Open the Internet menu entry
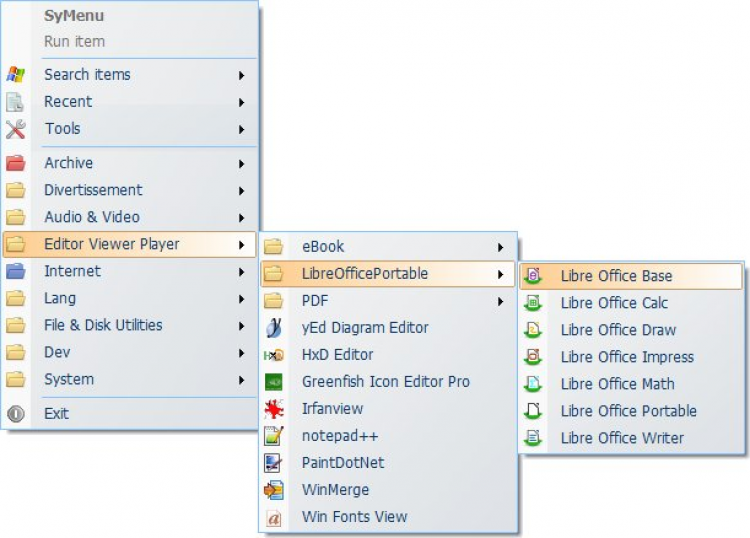The image size is (750, 538). tap(72, 271)
